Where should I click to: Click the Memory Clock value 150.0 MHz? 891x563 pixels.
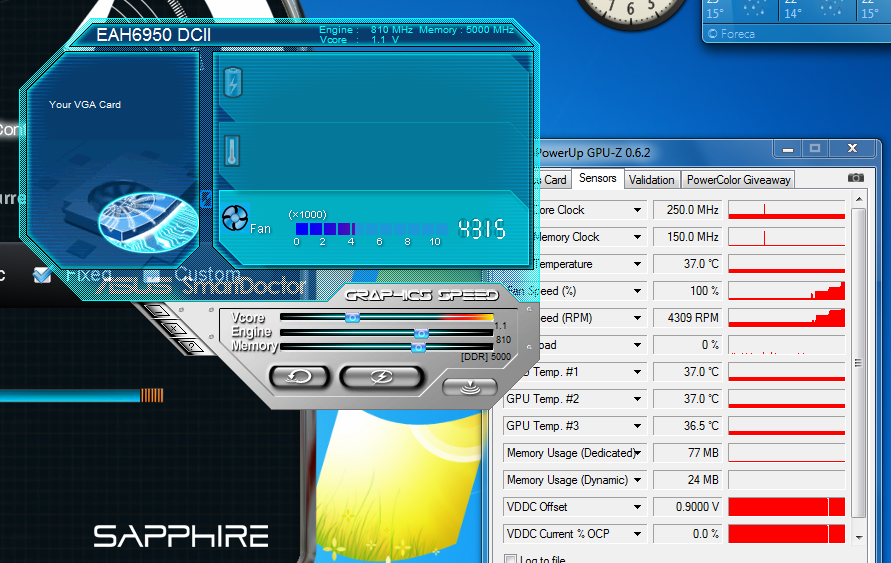pyautogui.click(x=688, y=237)
